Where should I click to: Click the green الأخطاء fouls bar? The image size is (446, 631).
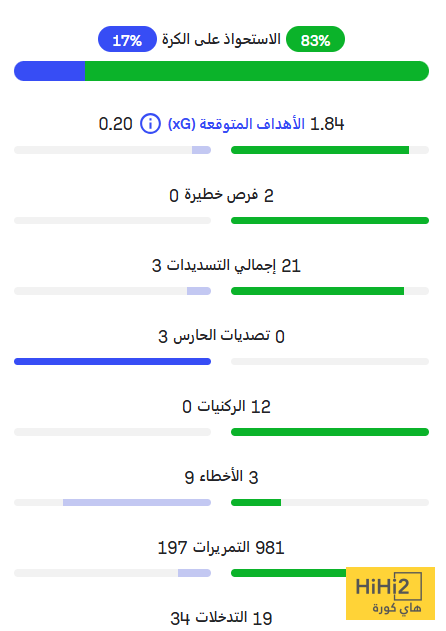click(256, 502)
